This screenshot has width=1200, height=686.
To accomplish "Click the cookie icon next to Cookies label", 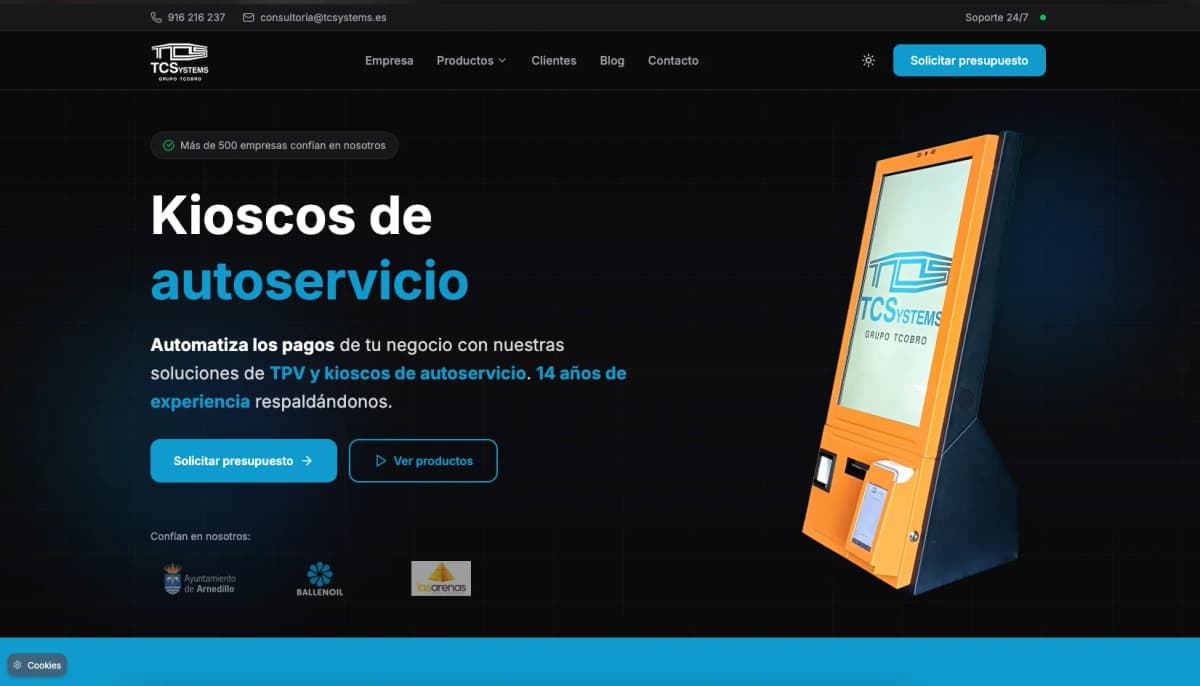I will tap(18, 665).
